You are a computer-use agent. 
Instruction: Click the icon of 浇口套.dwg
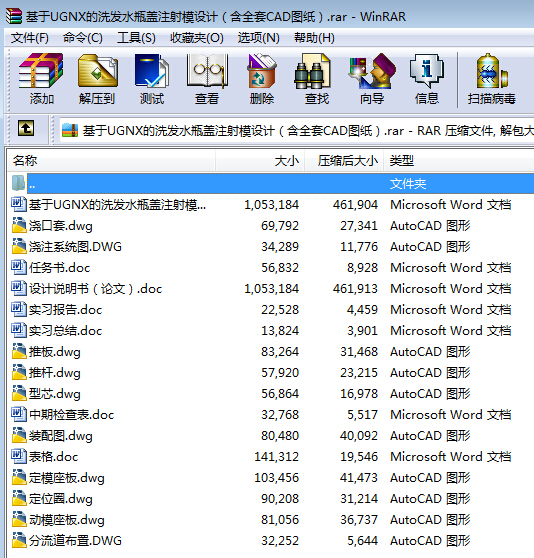coord(19,225)
